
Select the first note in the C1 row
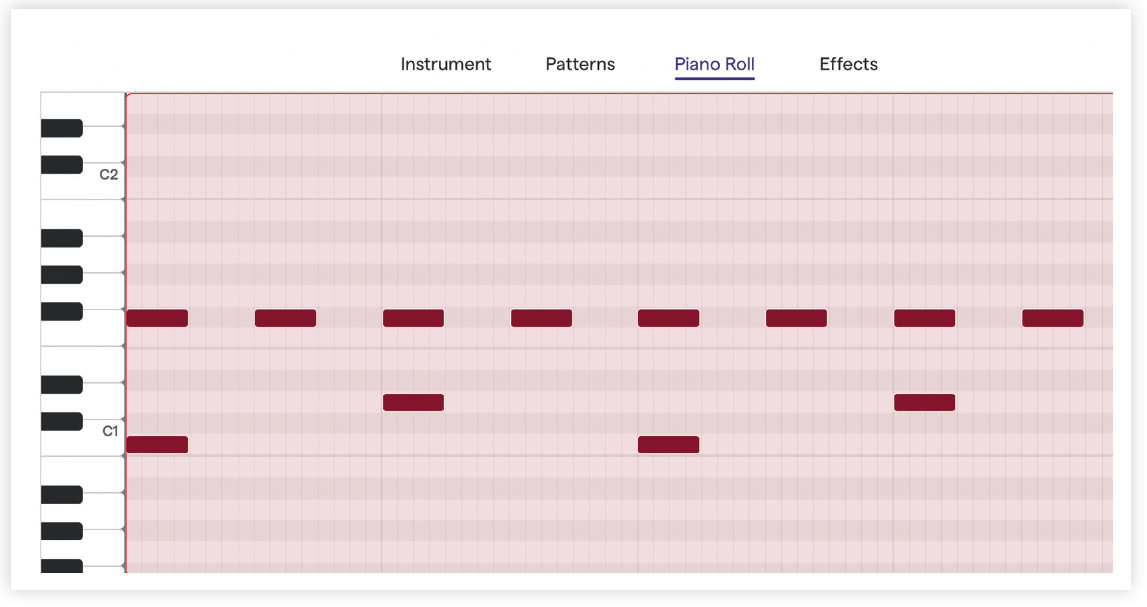[x=157, y=445]
